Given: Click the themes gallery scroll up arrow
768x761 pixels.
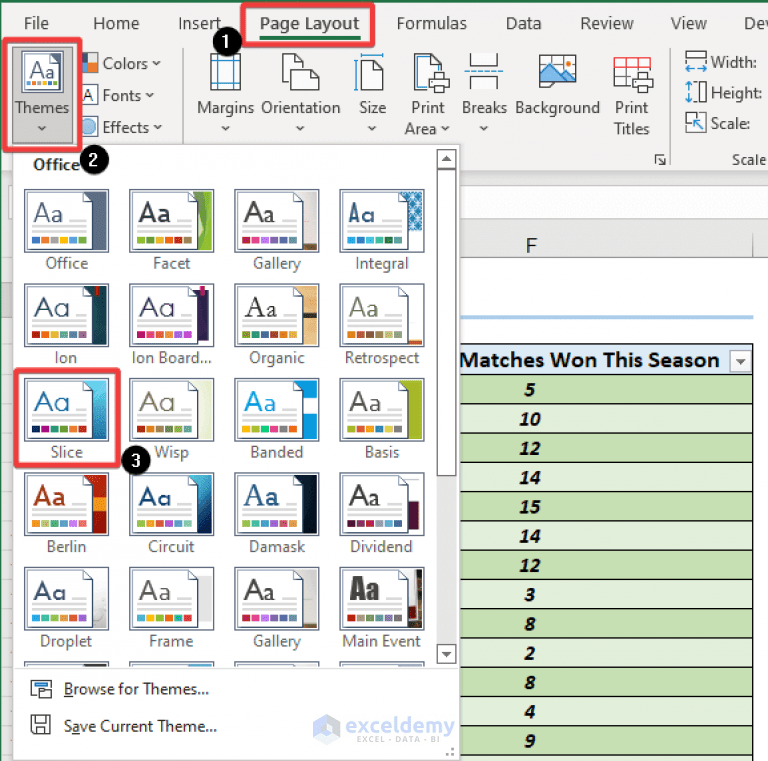Looking at the screenshot, I should pyautogui.click(x=446, y=159).
